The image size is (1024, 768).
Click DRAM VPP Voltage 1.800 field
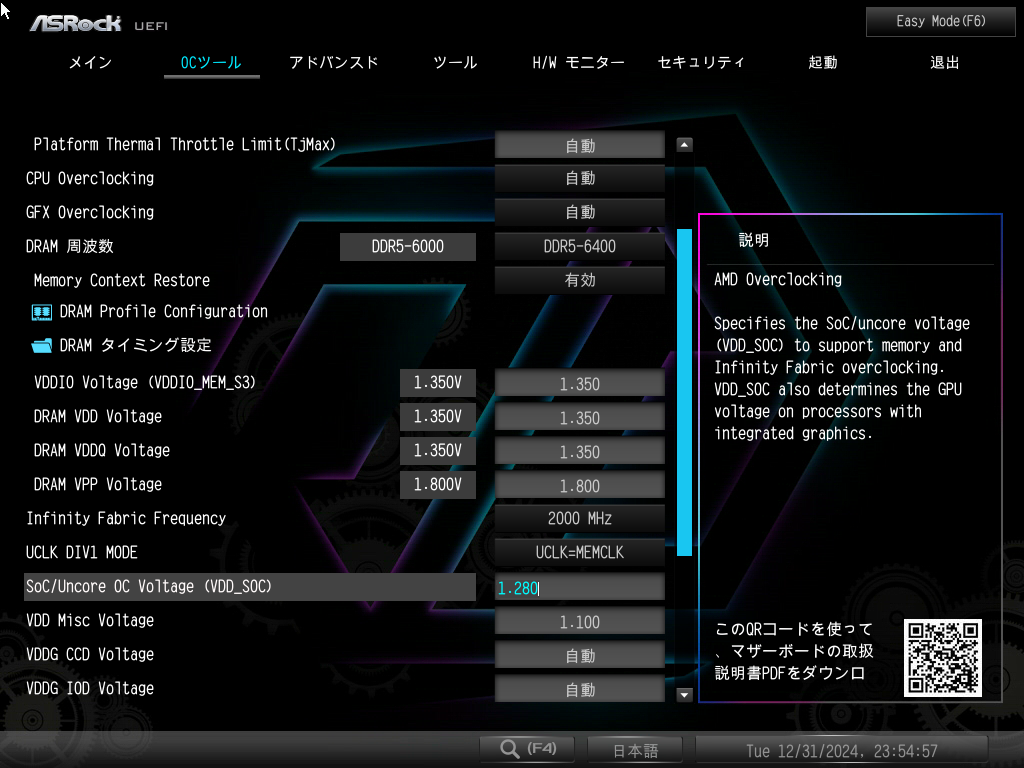(x=580, y=485)
